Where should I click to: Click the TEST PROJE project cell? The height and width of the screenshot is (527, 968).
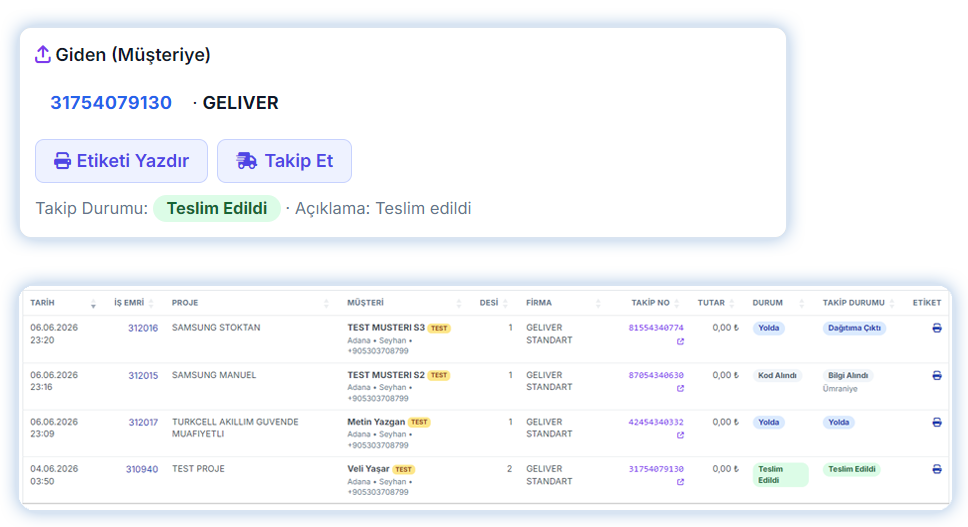[x=198, y=469]
